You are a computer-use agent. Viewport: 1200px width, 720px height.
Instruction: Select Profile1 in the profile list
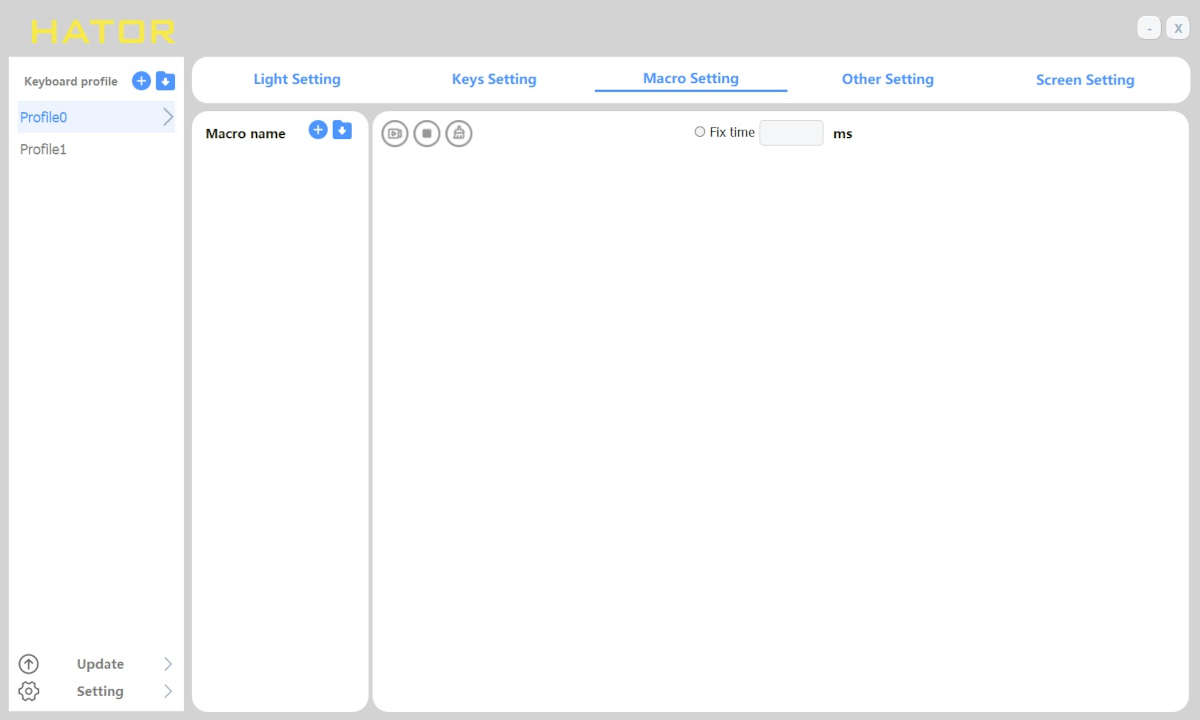96,149
